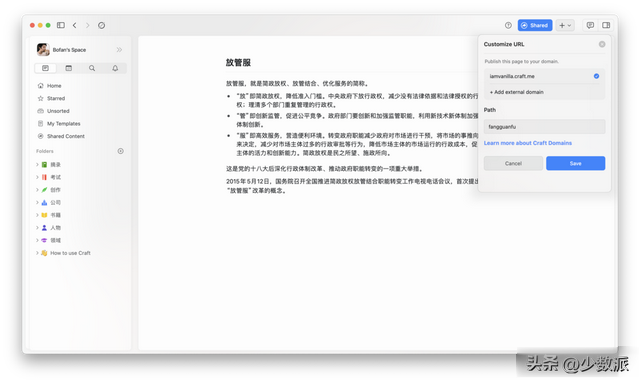Open the plus dropdown in toolbar
This screenshot has width=640, height=383.
565,25
